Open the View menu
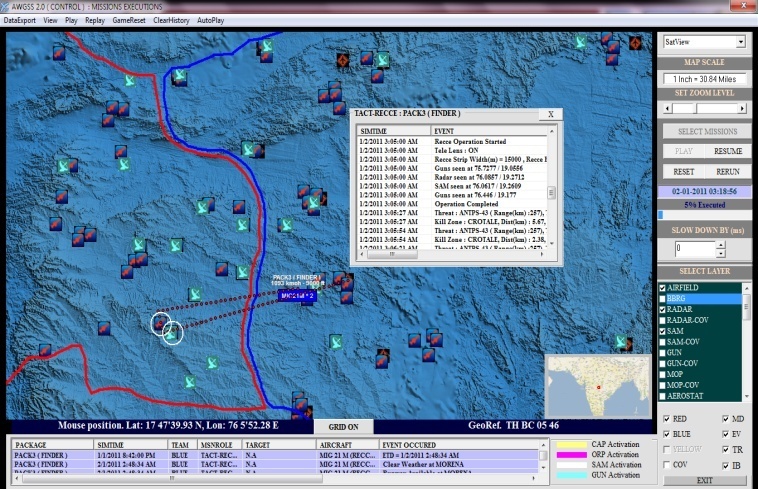 (50, 20)
